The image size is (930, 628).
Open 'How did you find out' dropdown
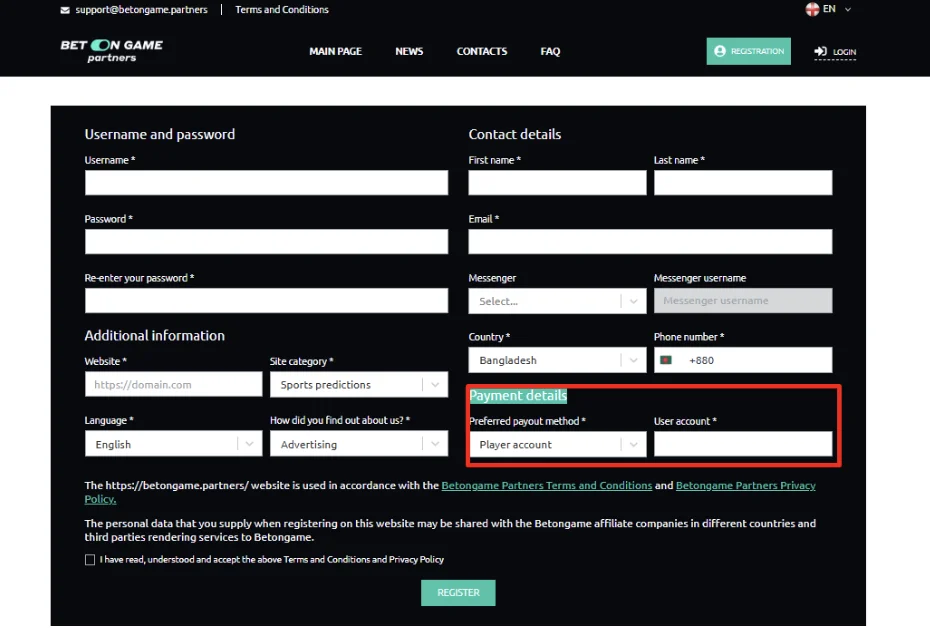pos(358,445)
